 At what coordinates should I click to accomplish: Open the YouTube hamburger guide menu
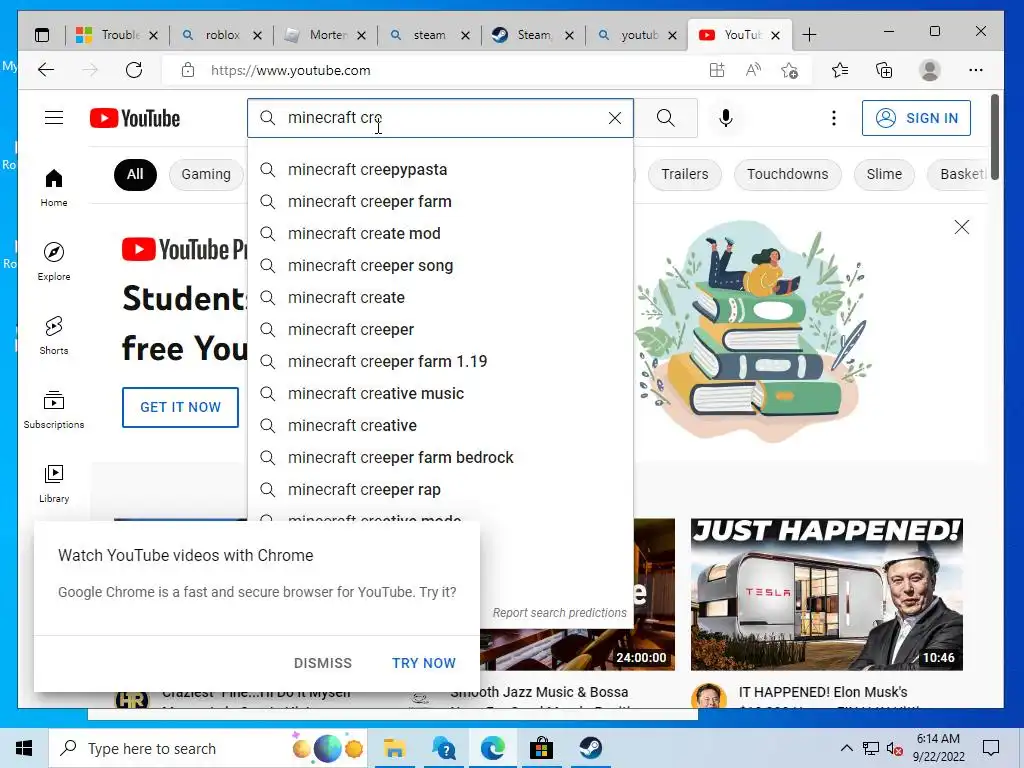(54, 118)
